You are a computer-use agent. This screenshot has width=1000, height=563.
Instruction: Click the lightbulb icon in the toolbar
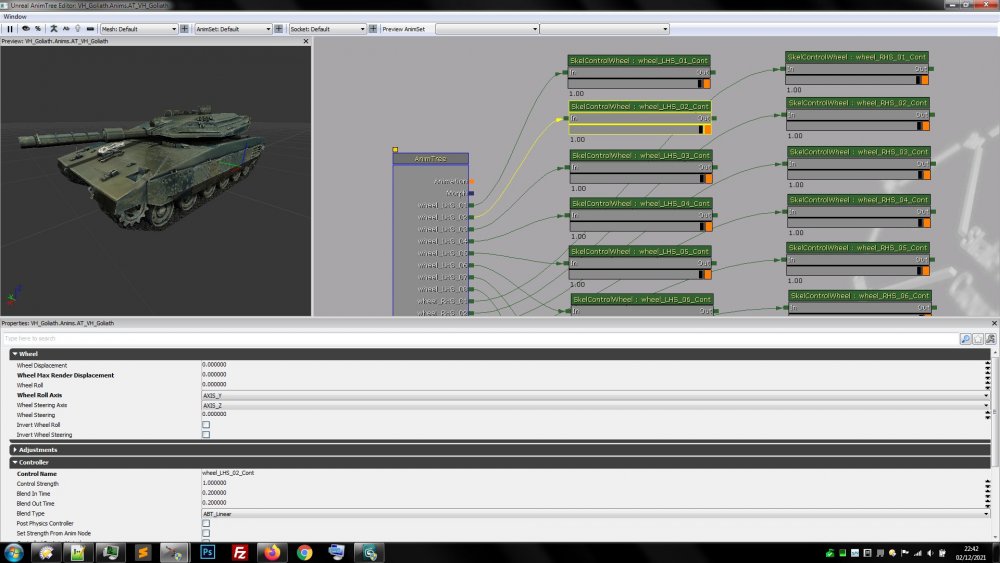click(77, 29)
